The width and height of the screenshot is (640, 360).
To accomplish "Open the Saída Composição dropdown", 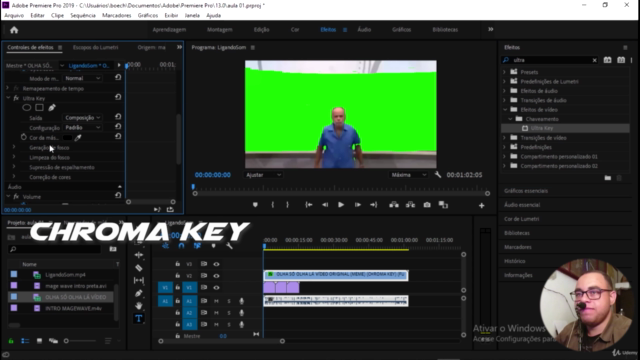I will [x=82, y=118].
